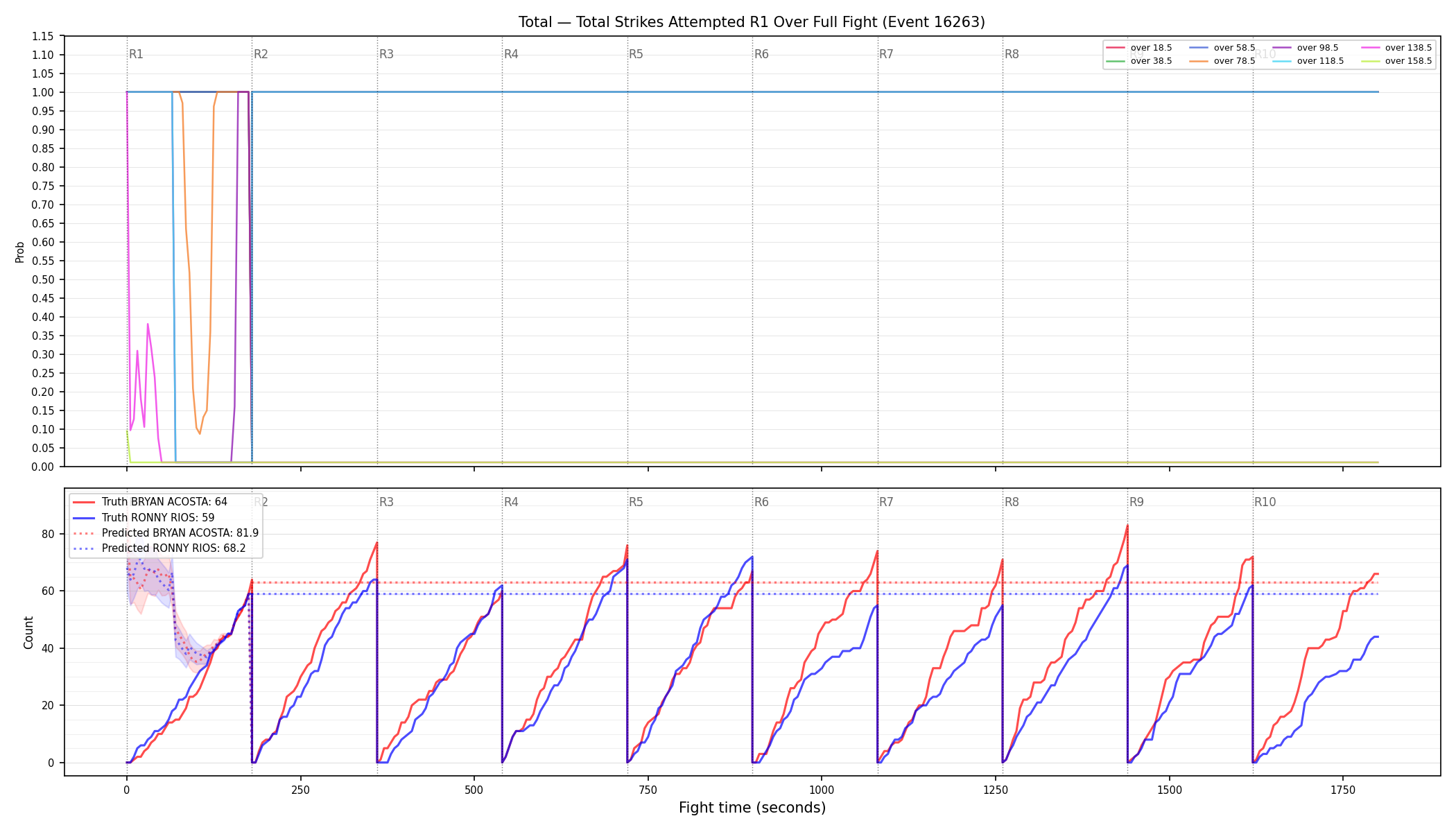Click the 'Fight time (seconds)' axis label
Viewport: 1456px width, 832px height.
click(752, 808)
